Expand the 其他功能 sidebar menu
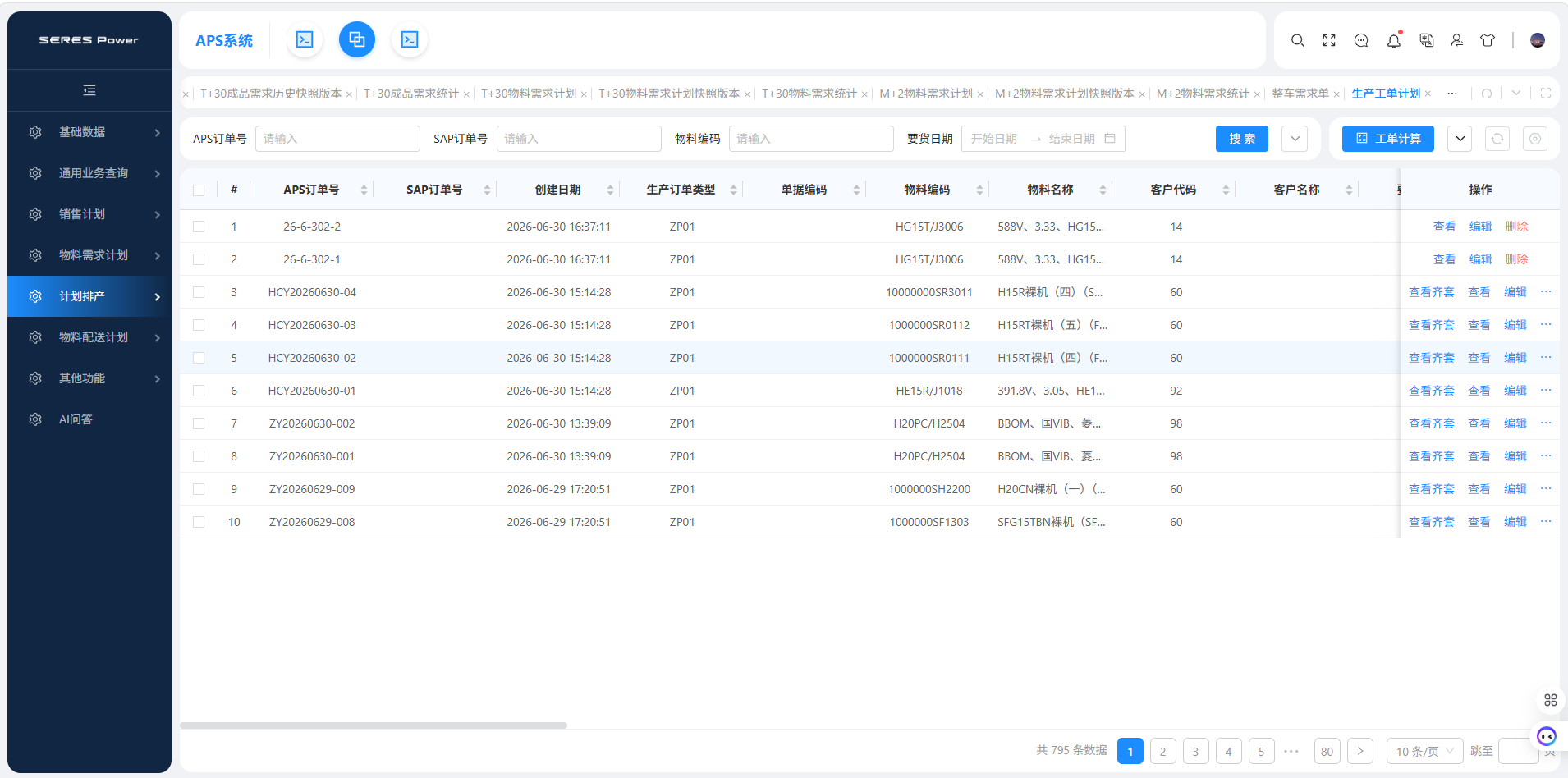This screenshot has height=778, width=1568. (89, 378)
